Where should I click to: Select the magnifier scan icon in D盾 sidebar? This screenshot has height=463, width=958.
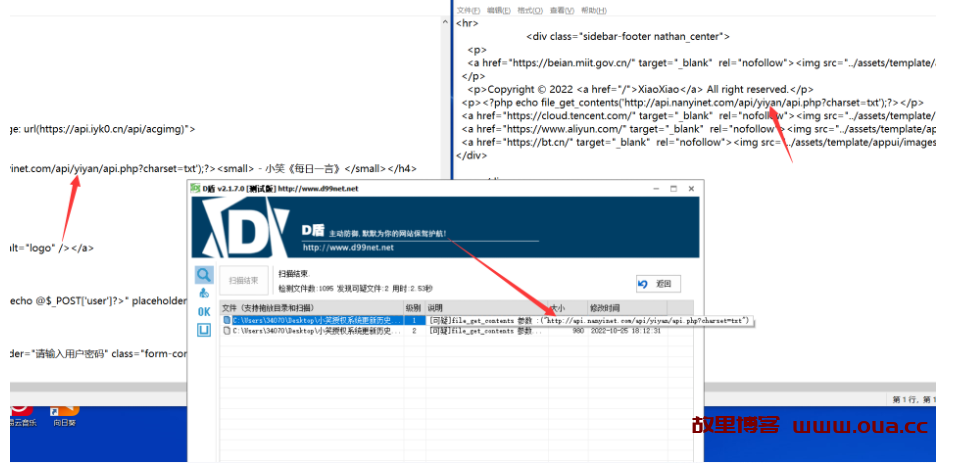[204, 275]
